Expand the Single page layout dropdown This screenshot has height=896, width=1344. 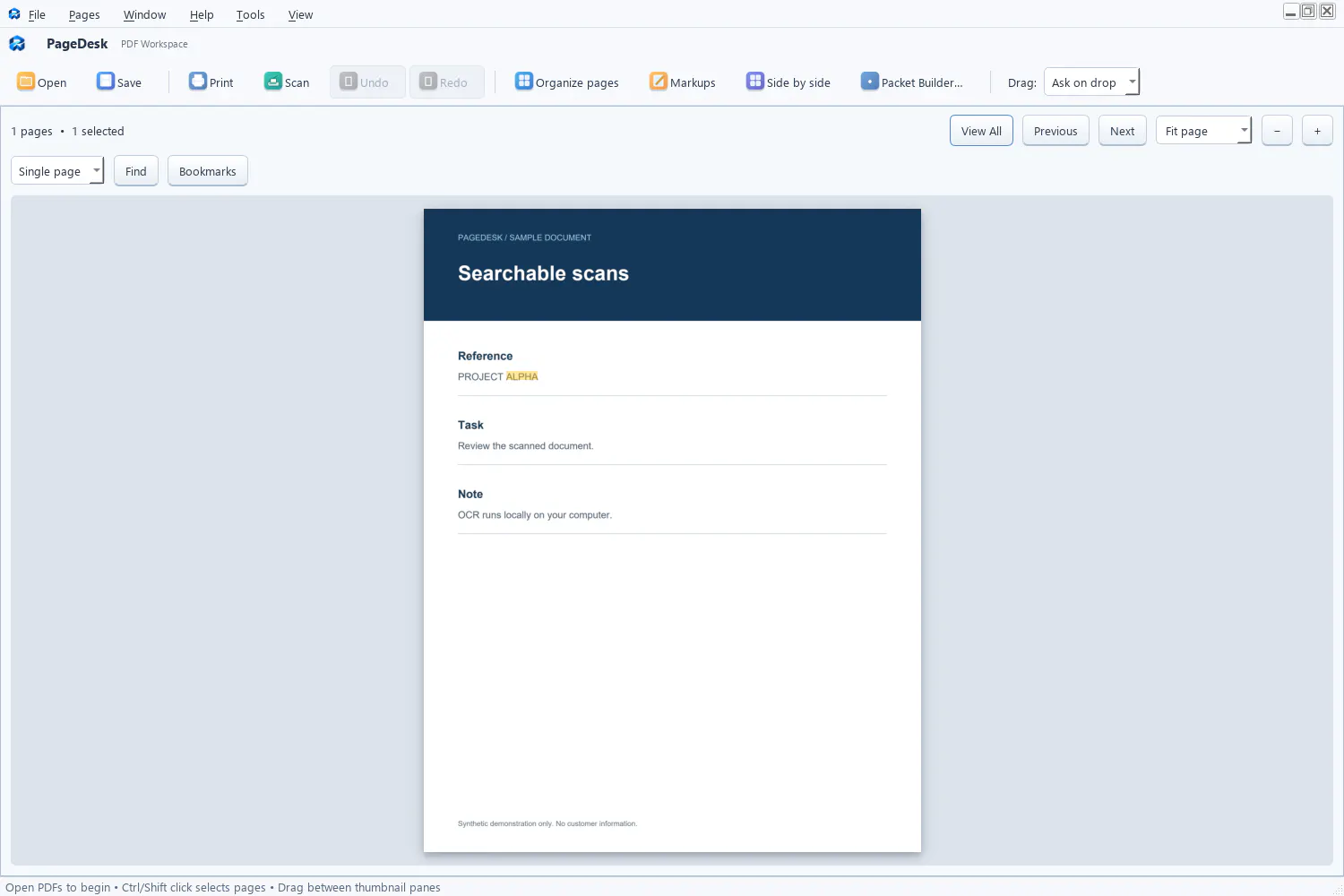click(57, 171)
